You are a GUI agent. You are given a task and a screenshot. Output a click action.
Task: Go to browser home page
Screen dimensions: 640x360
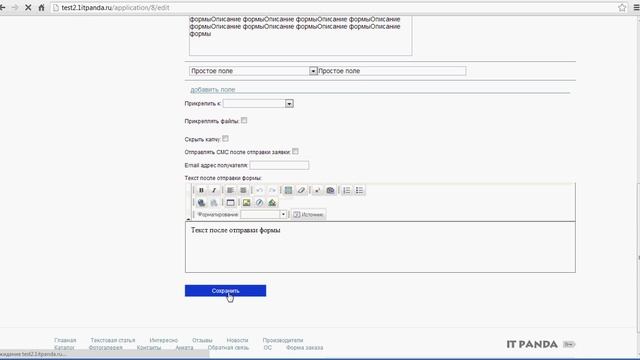coord(41,8)
